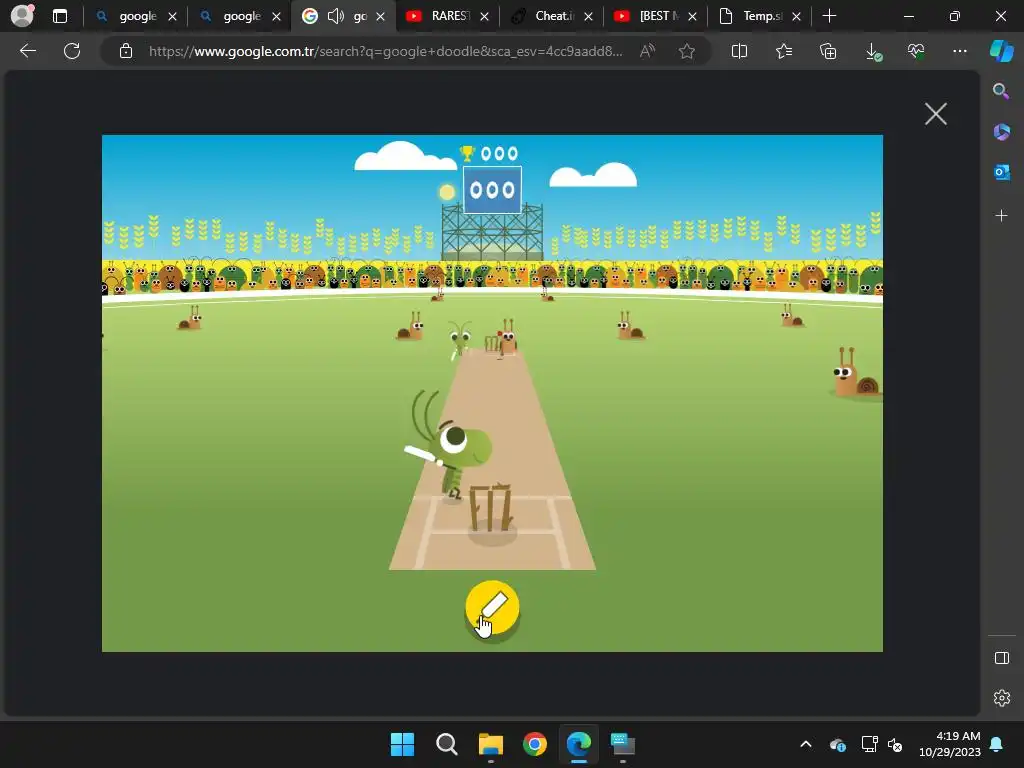Show hidden system tray icons chevron

pyautogui.click(x=806, y=744)
